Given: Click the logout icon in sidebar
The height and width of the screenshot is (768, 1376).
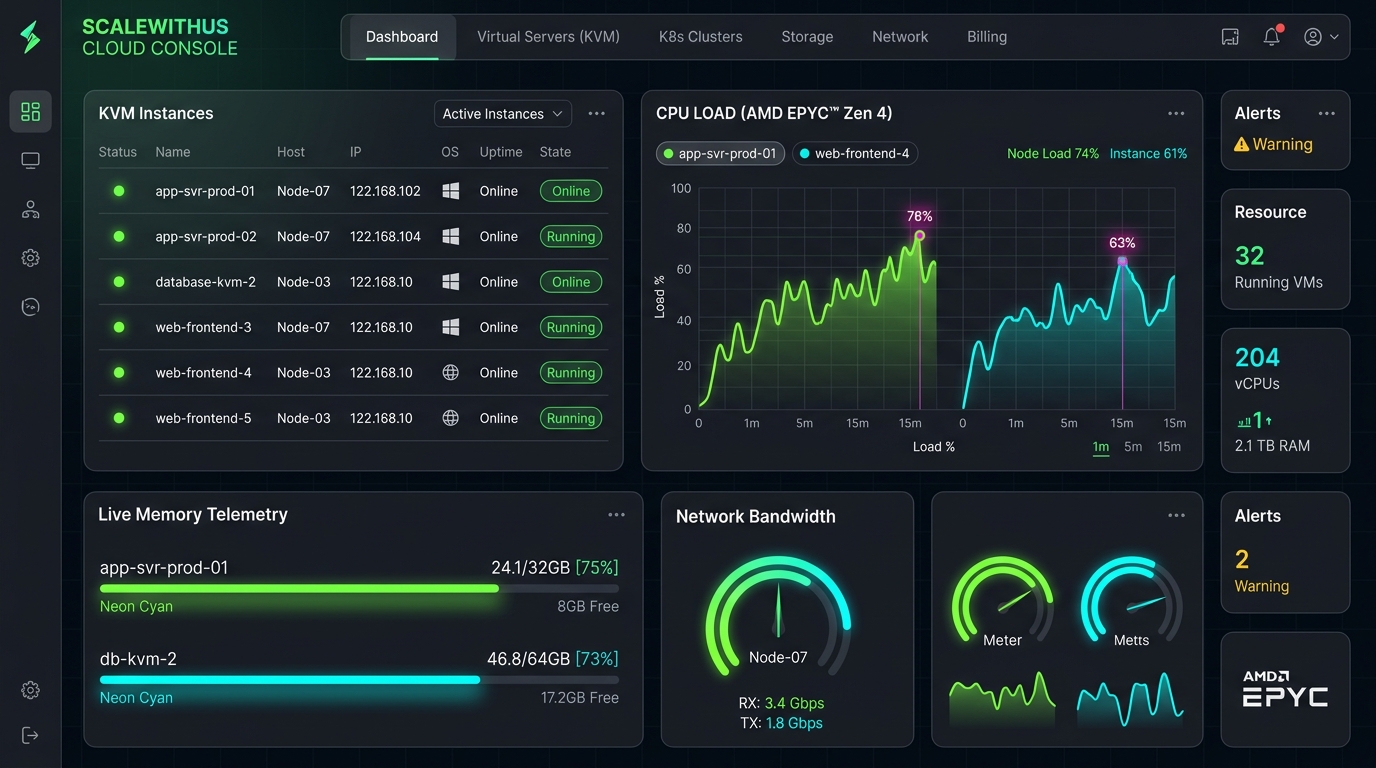Looking at the screenshot, I should coord(31,735).
